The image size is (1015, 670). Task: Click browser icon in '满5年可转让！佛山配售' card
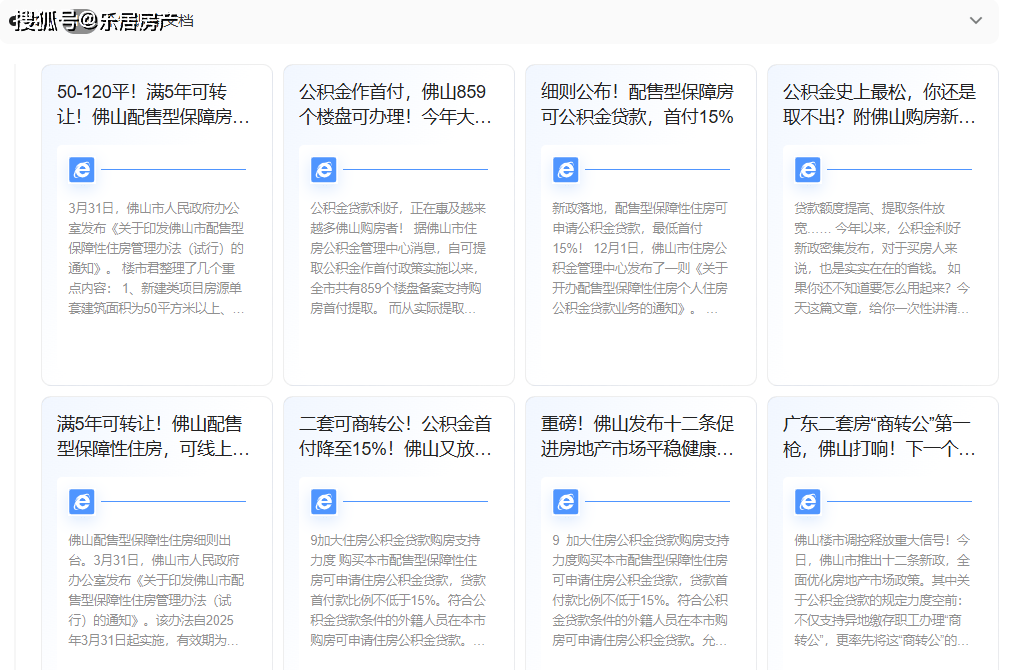[x=82, y=502]
